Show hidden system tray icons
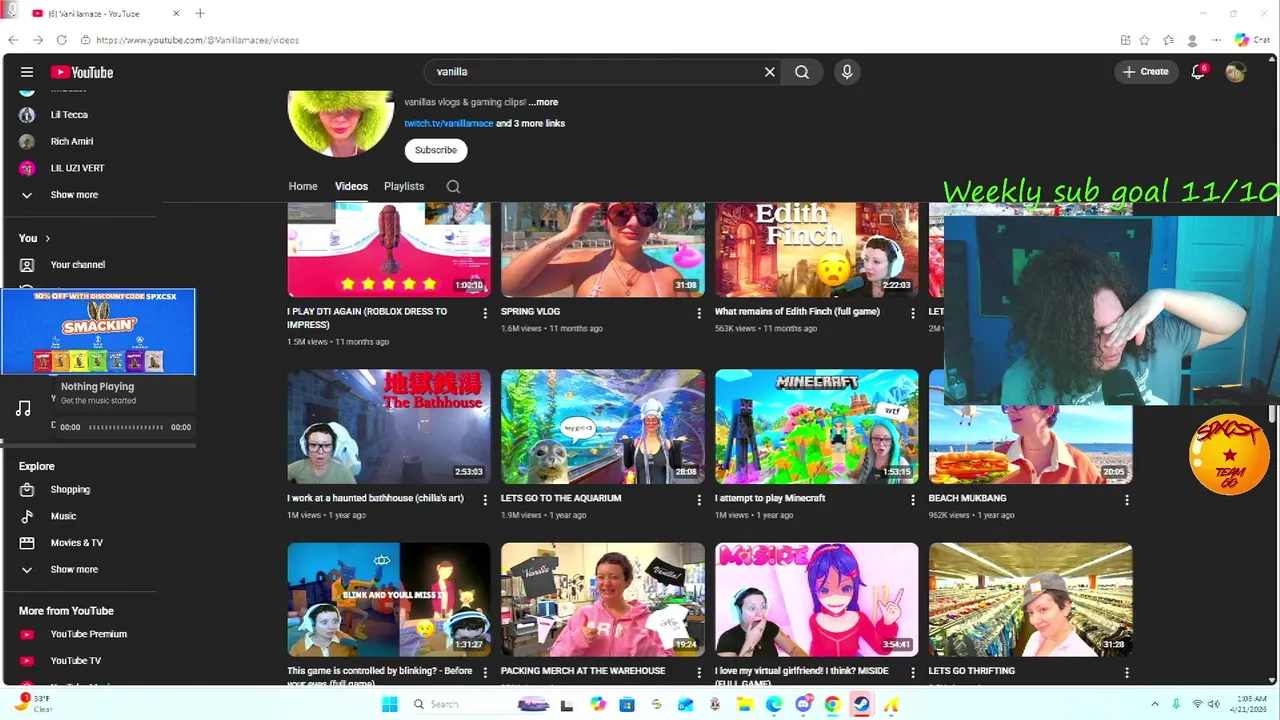Image resolution: width=1280 pixels, height=720 pixels. tap(1154, 704)
